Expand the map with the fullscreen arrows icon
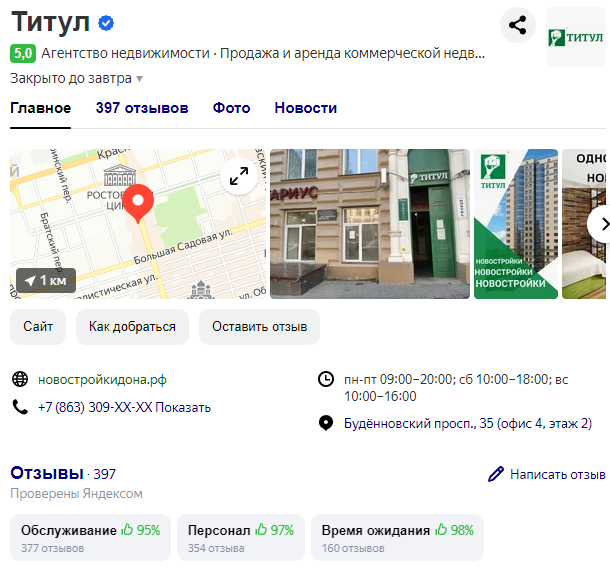 [x=239, y=176]
